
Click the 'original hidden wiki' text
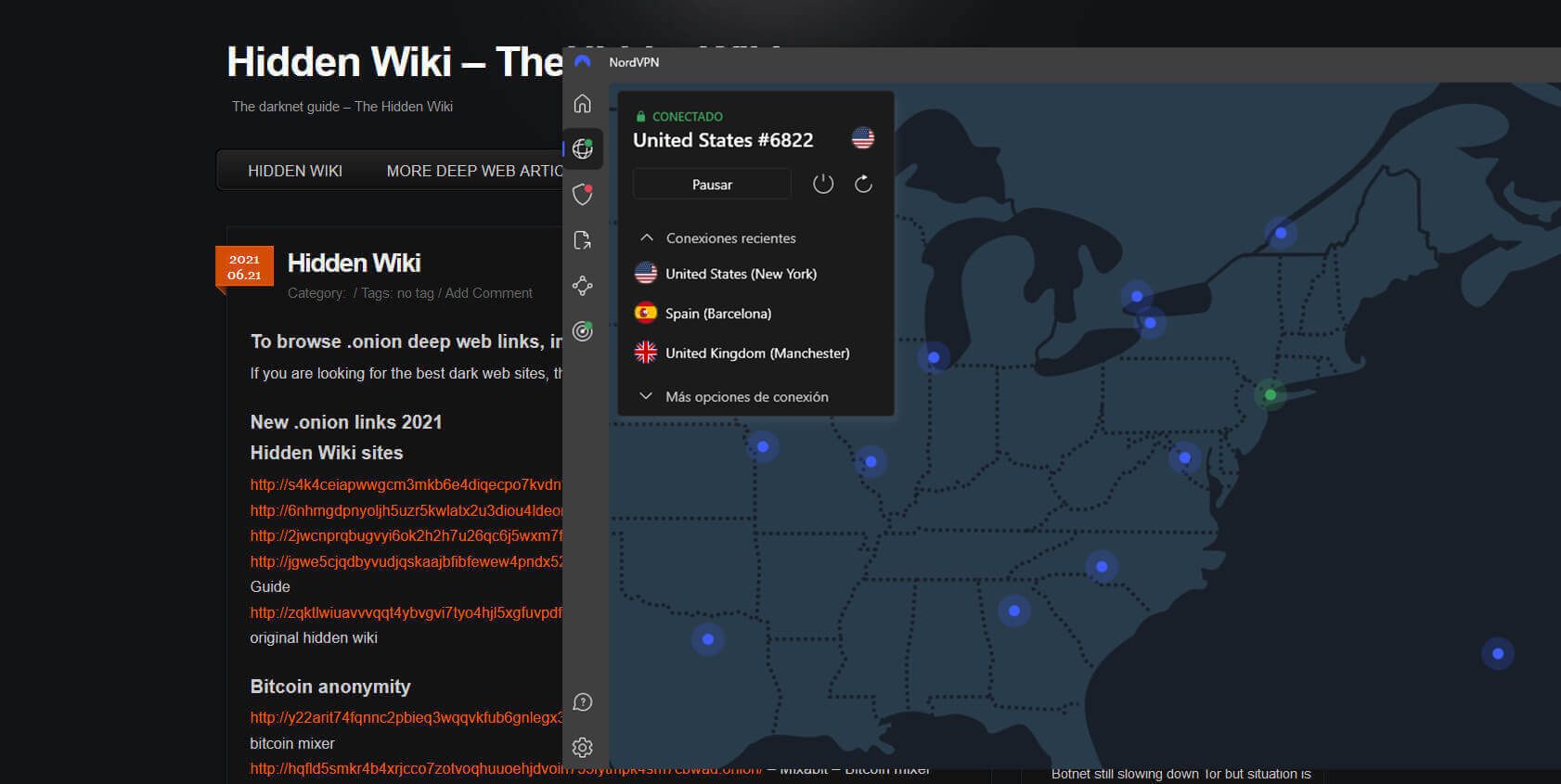coord(314,638)
